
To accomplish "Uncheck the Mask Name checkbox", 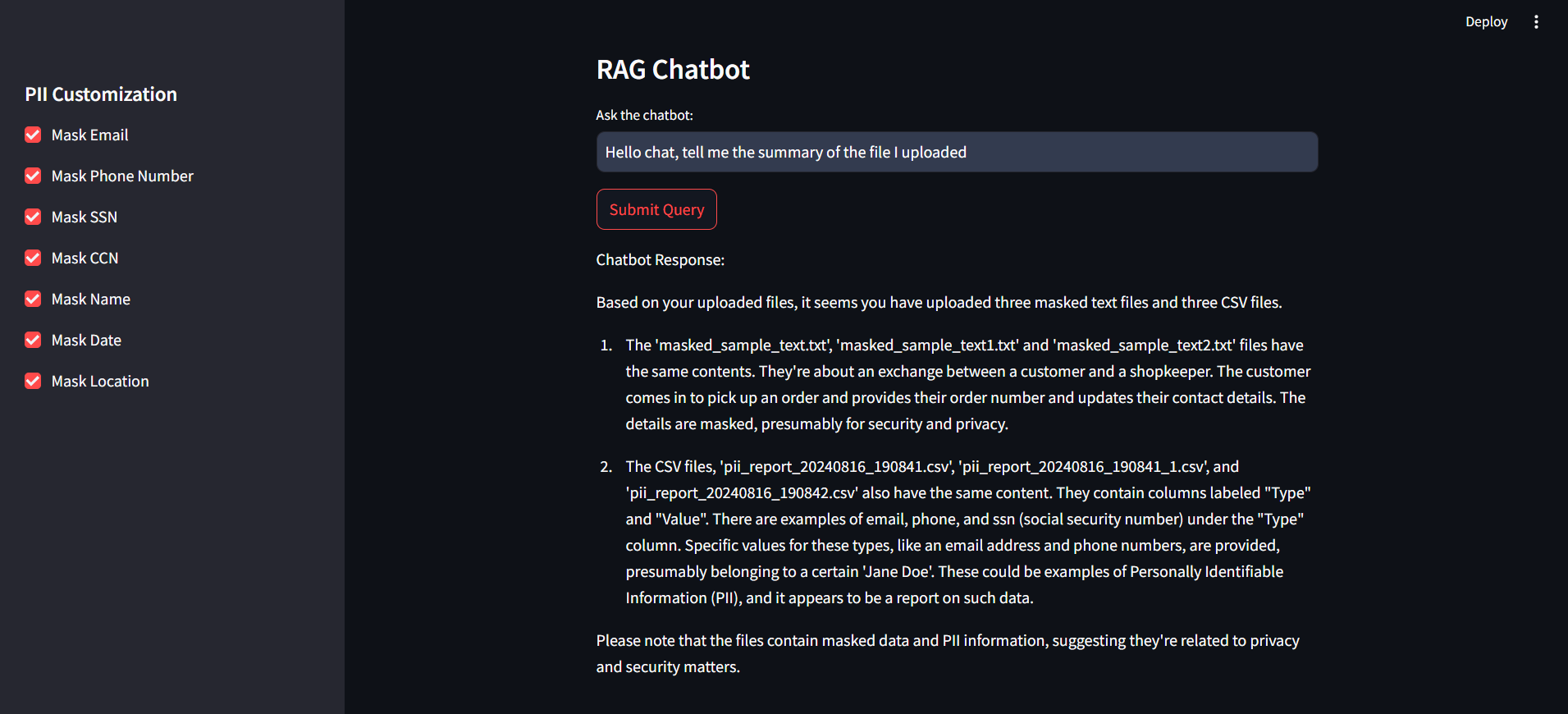I will [x=33, y=299].
